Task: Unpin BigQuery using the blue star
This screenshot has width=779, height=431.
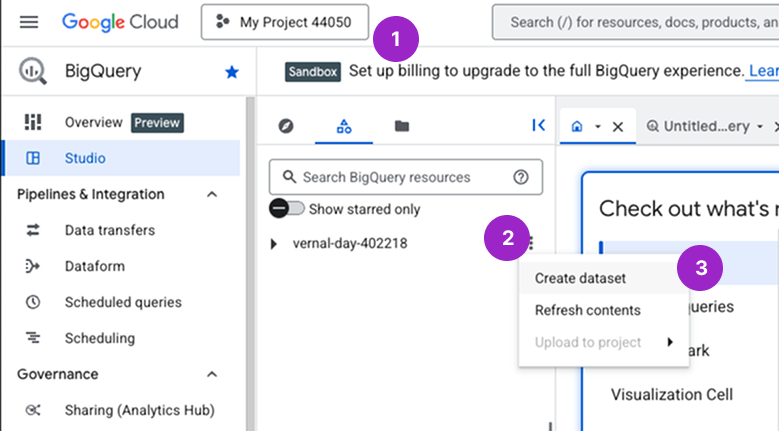Action: [232, 72]
